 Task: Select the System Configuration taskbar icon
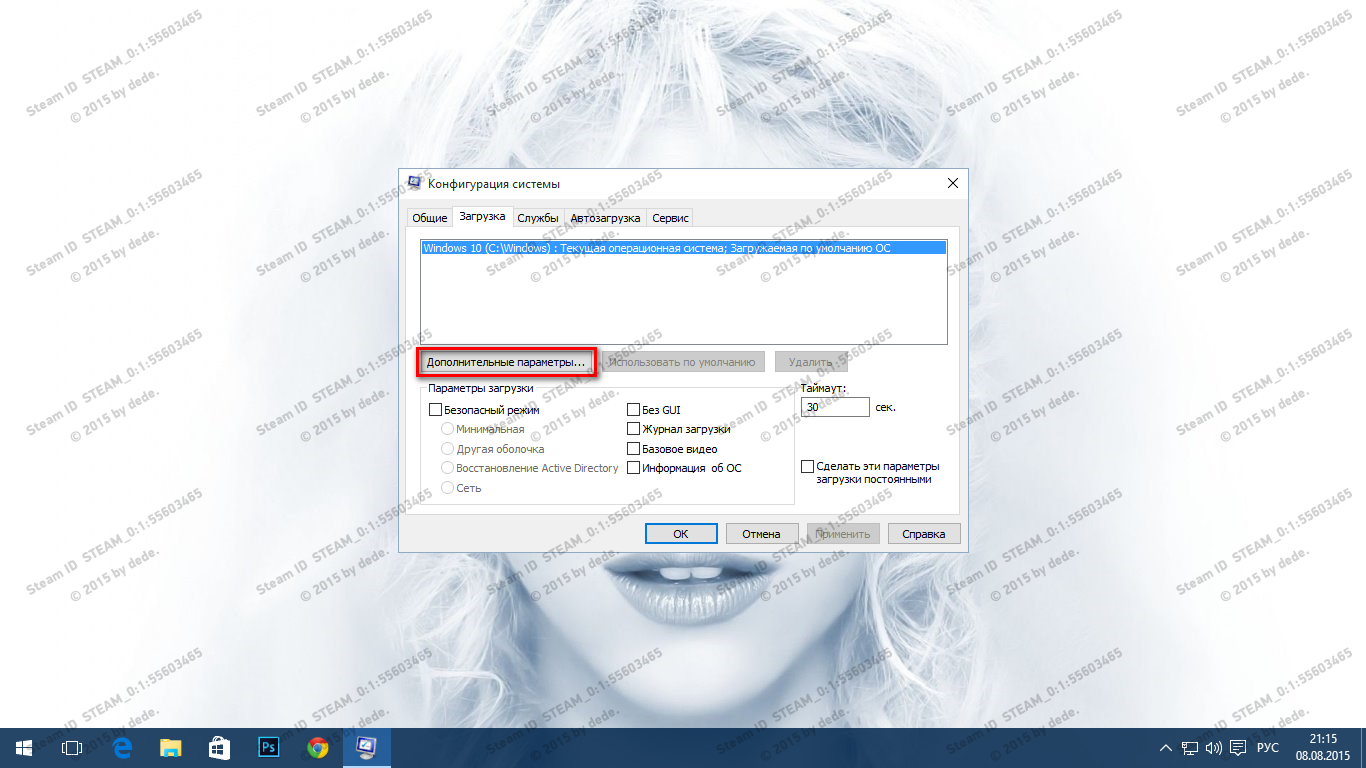coord(366,747)
